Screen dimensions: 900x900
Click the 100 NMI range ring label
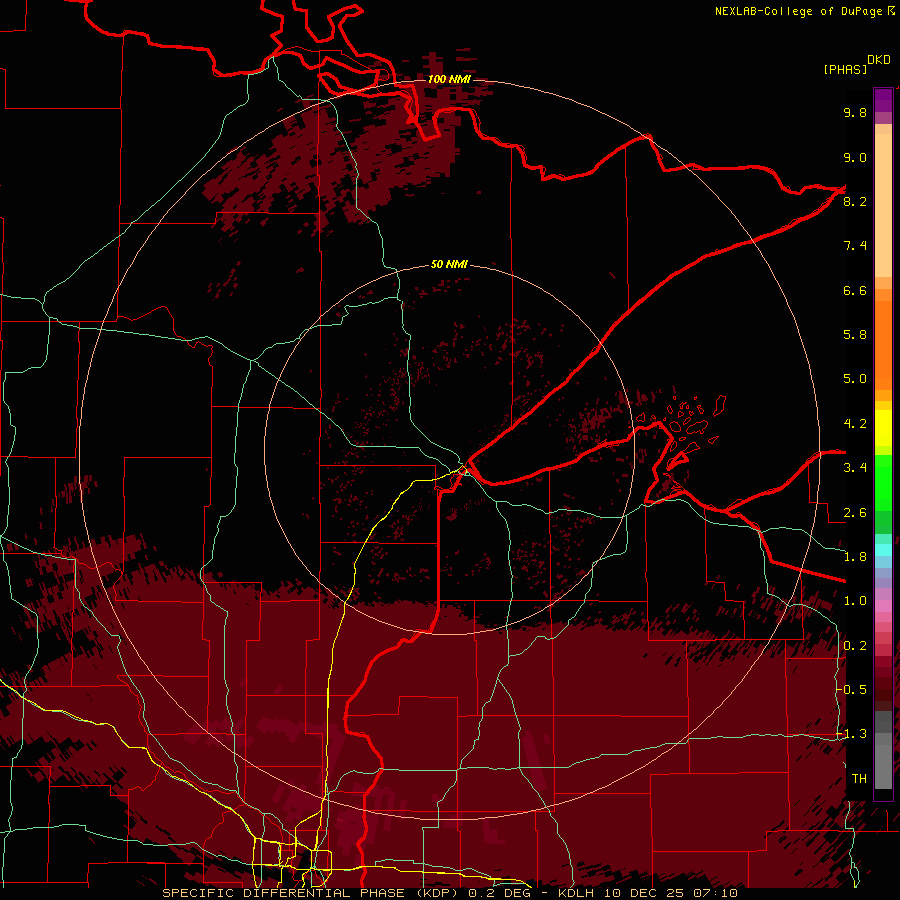(x=449, y=79)
